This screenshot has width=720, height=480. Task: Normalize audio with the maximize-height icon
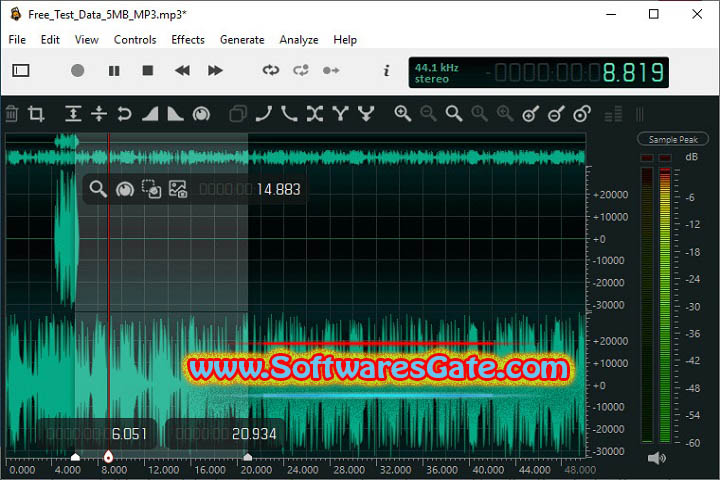pos(73,113)
